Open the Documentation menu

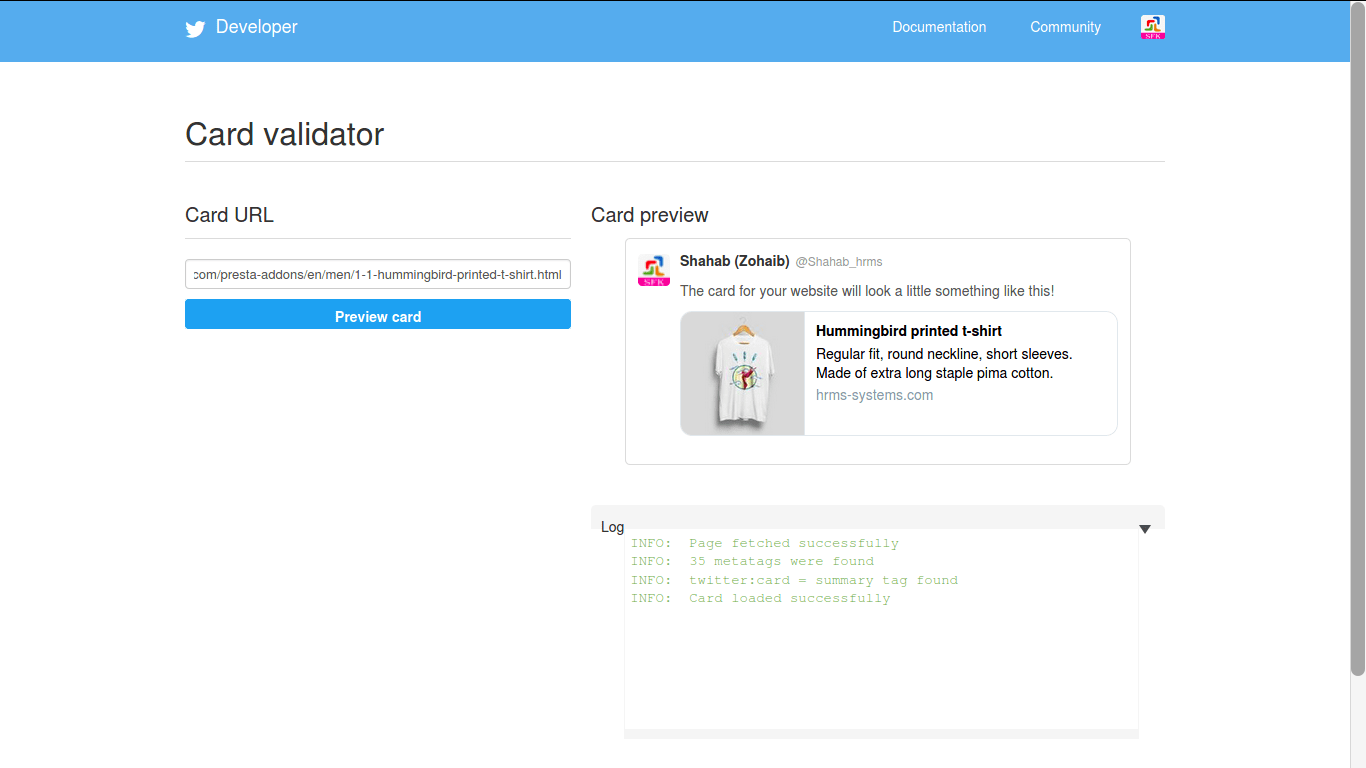(x=939, y=28)
